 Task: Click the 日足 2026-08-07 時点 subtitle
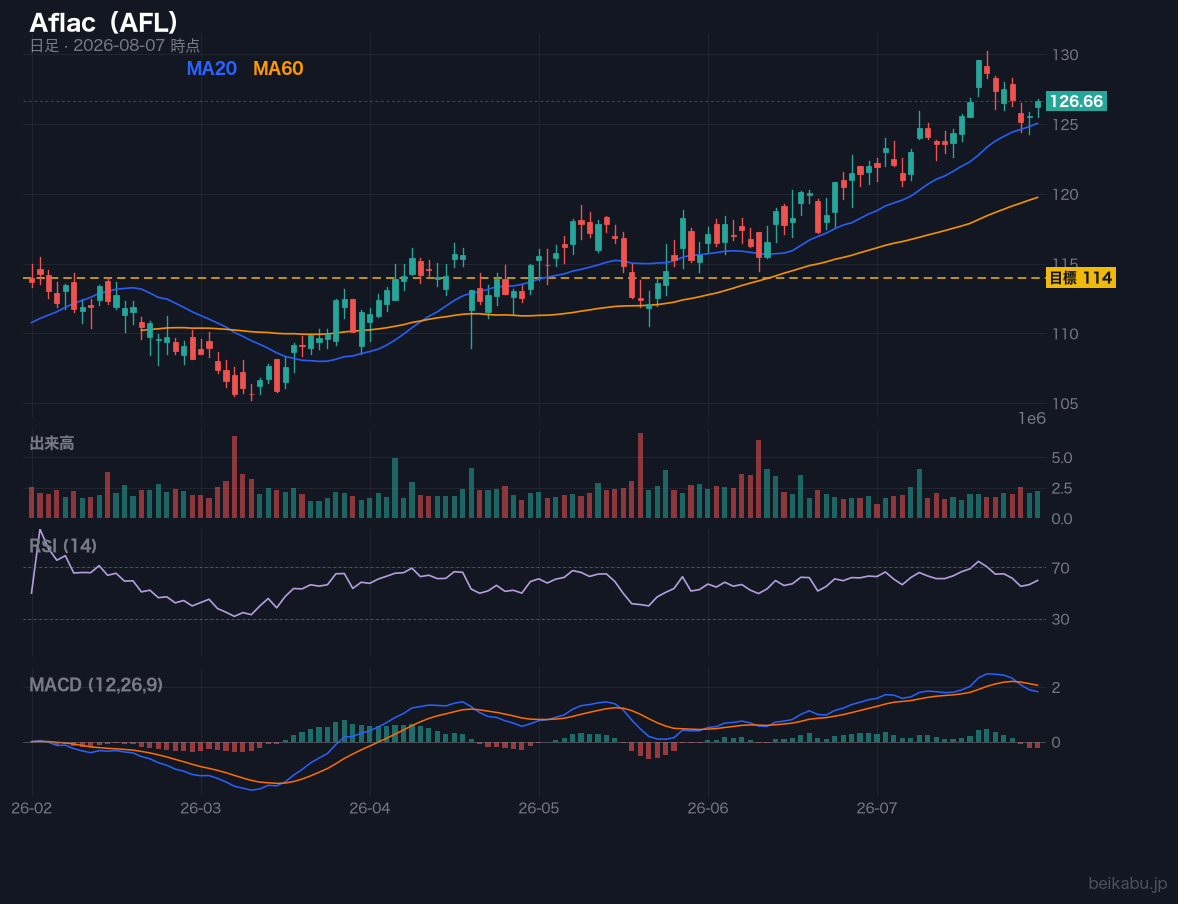[114, 45]
